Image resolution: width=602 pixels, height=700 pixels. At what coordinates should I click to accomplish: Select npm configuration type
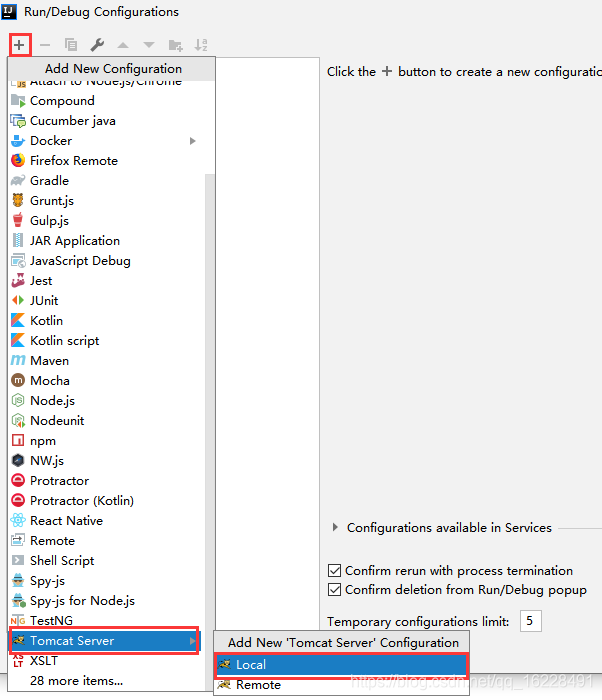pos(107,441)
